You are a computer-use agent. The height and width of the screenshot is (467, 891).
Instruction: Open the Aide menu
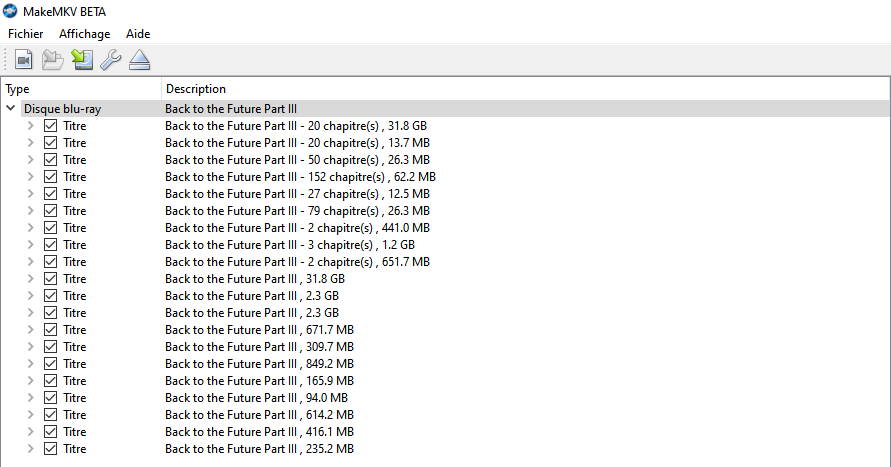[138, 34]
